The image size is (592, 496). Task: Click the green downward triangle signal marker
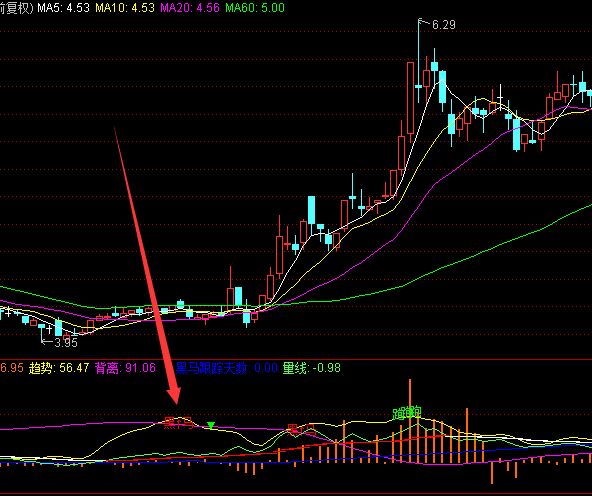(x=211, y=425)
